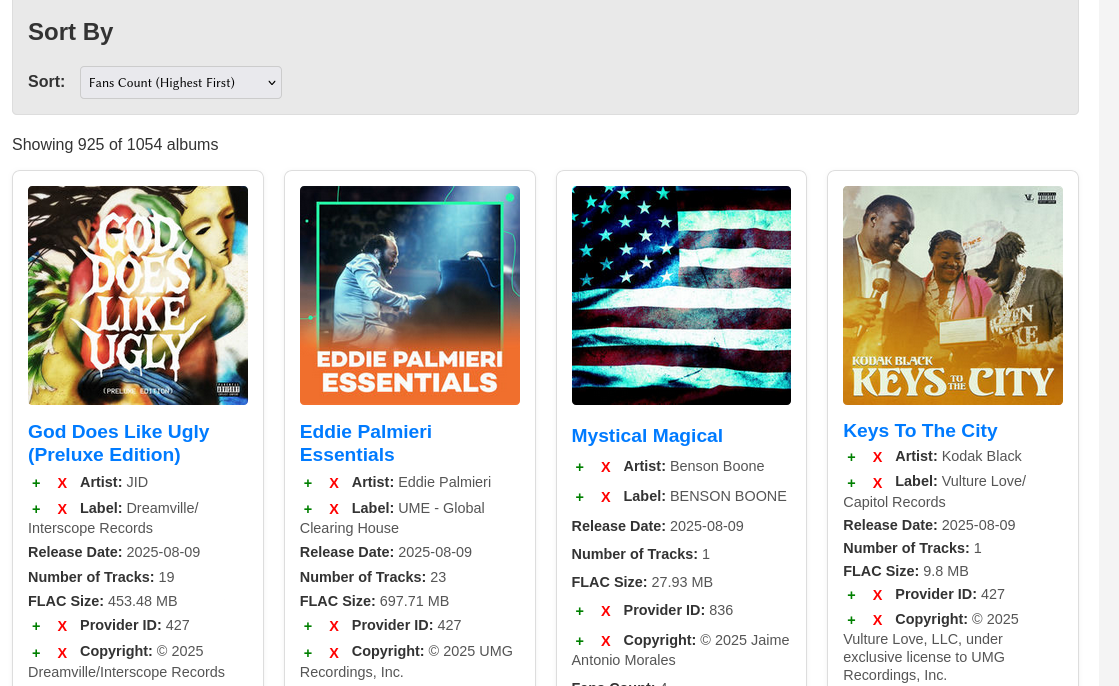Click God Does Like Ugly album cover
The height and width of the screenshot is (686, 1119).
click(x=138, y=296)
